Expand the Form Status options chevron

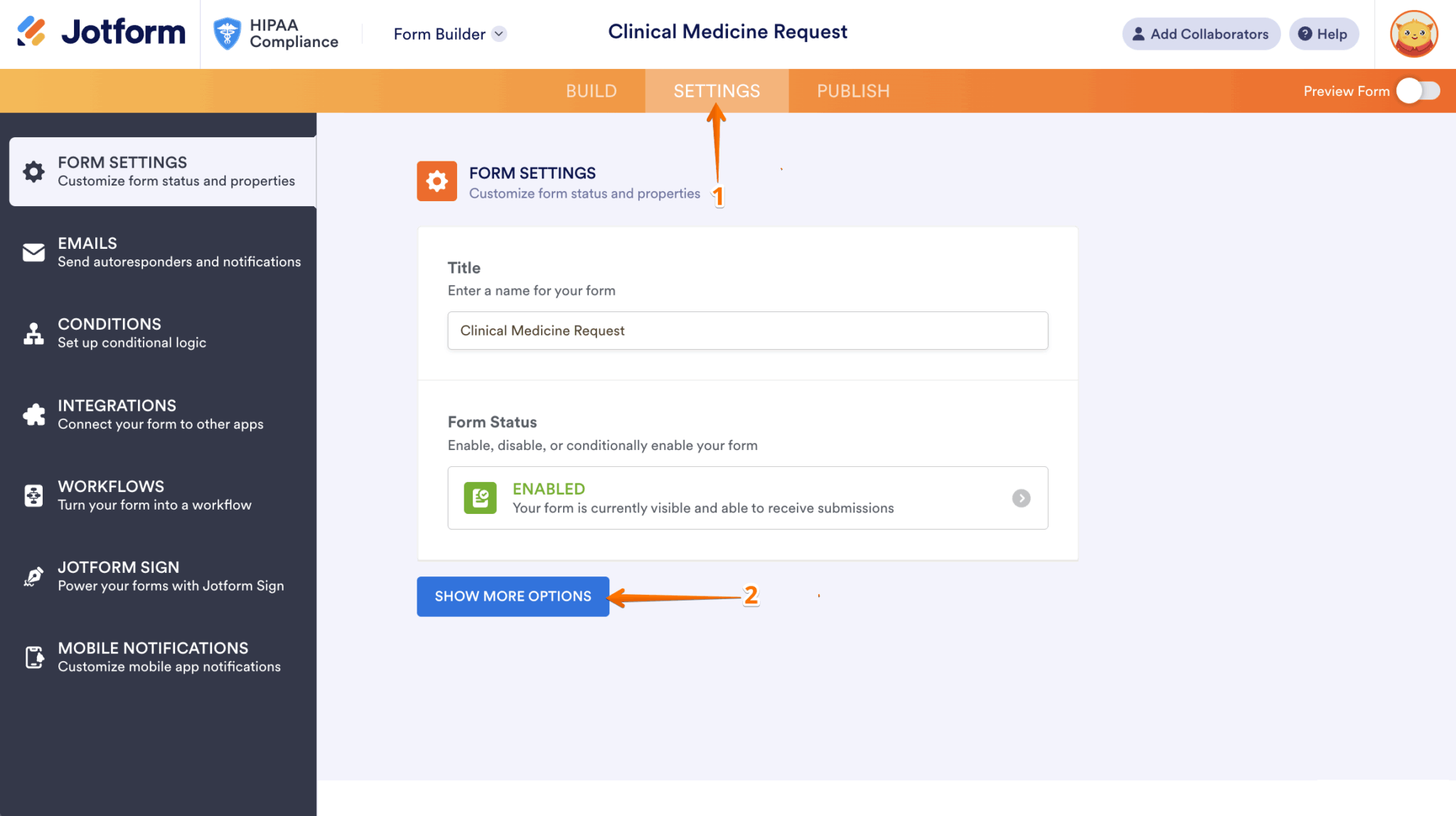click(1022, 498)
